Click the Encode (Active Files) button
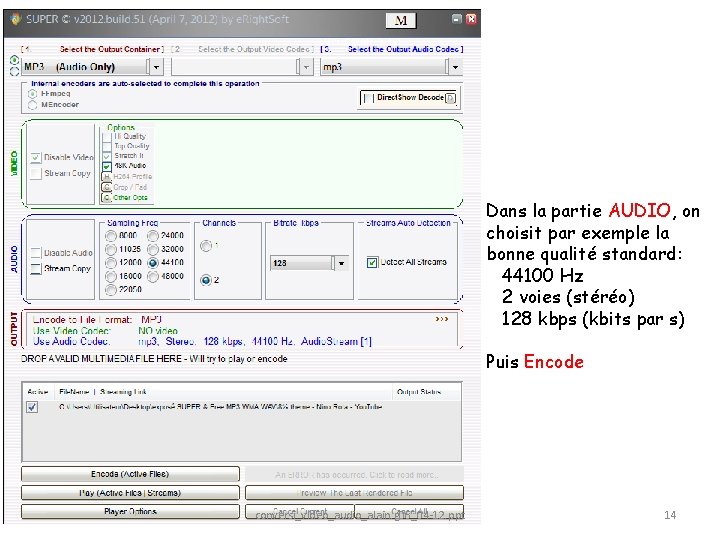 [x=130, y=474]
